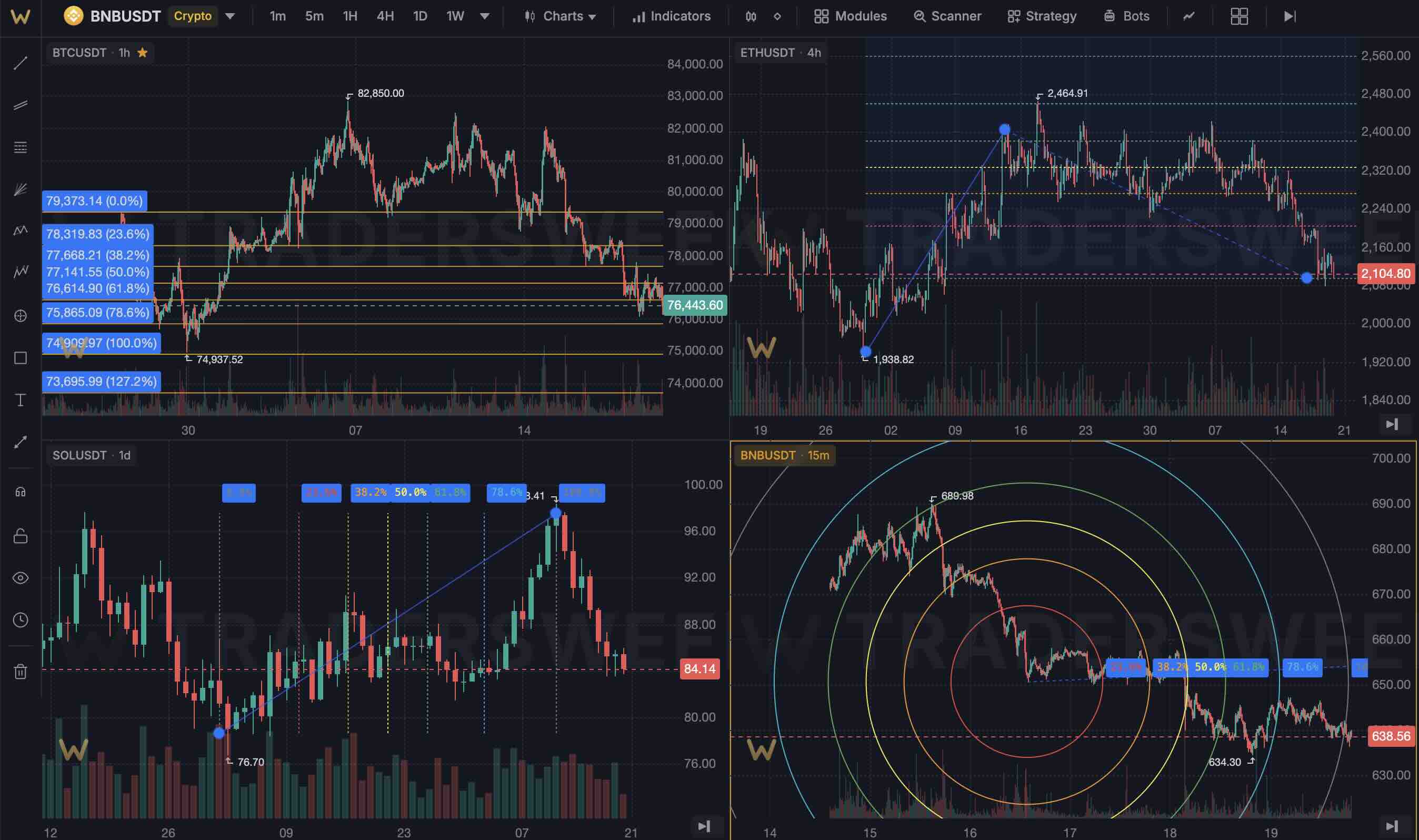Open the Strategy menu
Viewport: 1419px width, 840px height.
(x=1042, y=16)
